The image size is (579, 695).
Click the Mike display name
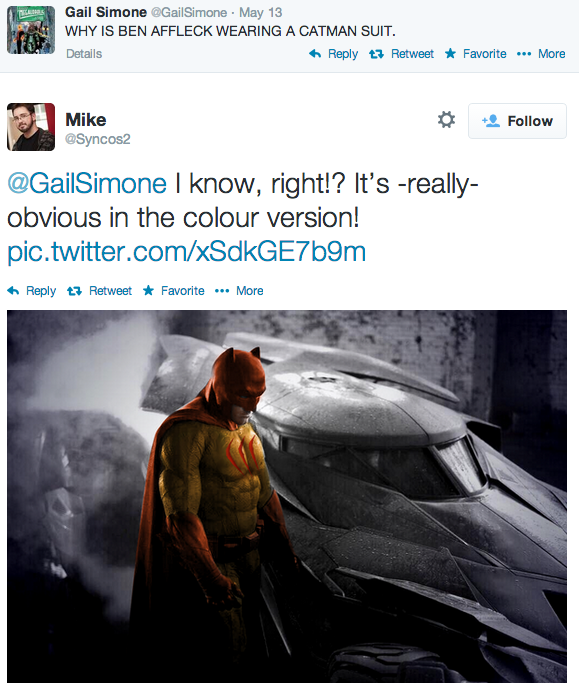coord(86,120)
